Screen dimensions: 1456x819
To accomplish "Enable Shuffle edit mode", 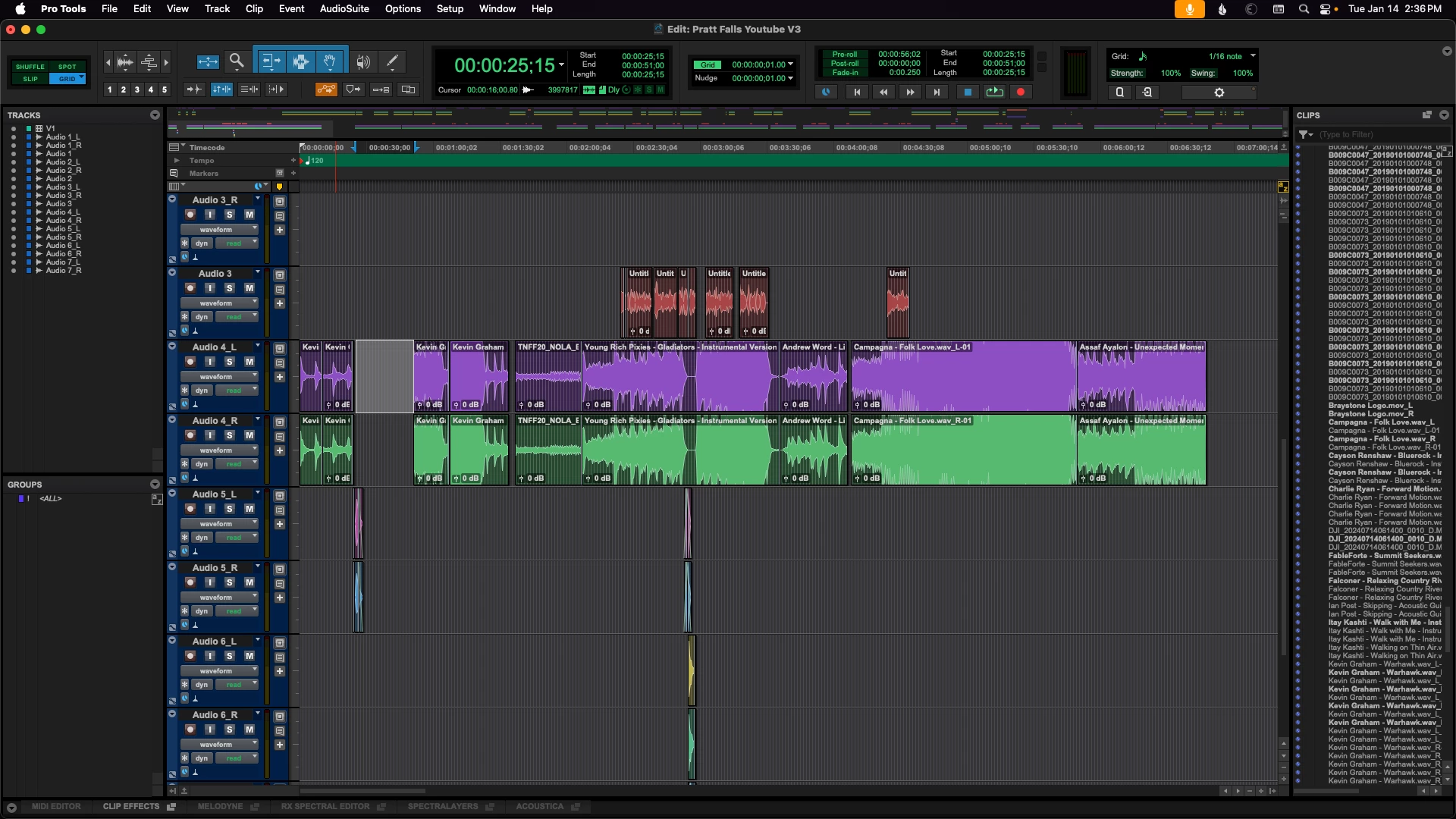I will coord(30,67).
